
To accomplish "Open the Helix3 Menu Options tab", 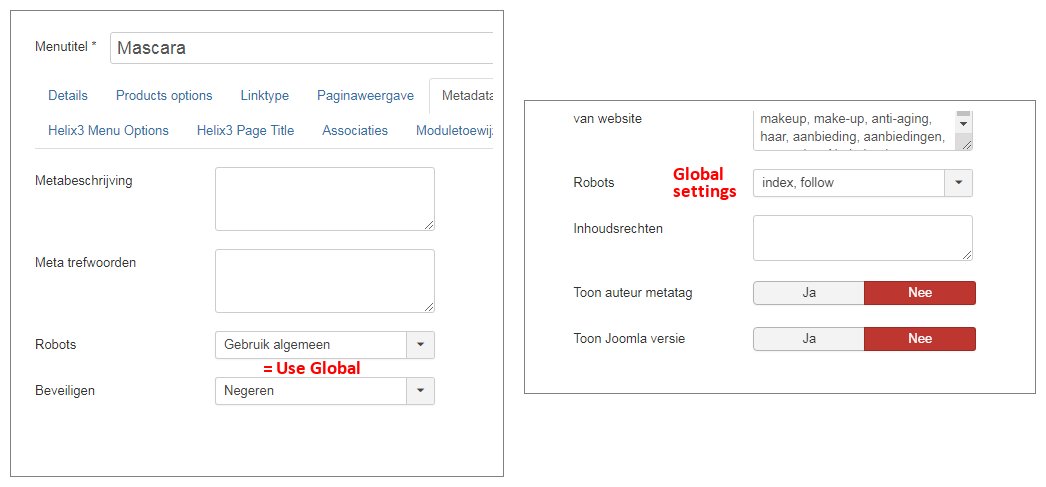I will tap(108, 131).
